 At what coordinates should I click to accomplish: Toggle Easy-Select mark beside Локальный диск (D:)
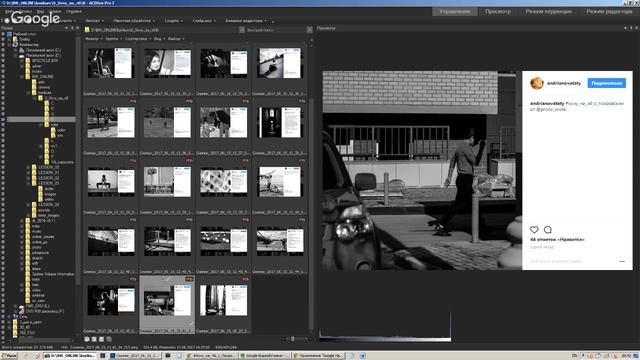[x=3, y=55]
